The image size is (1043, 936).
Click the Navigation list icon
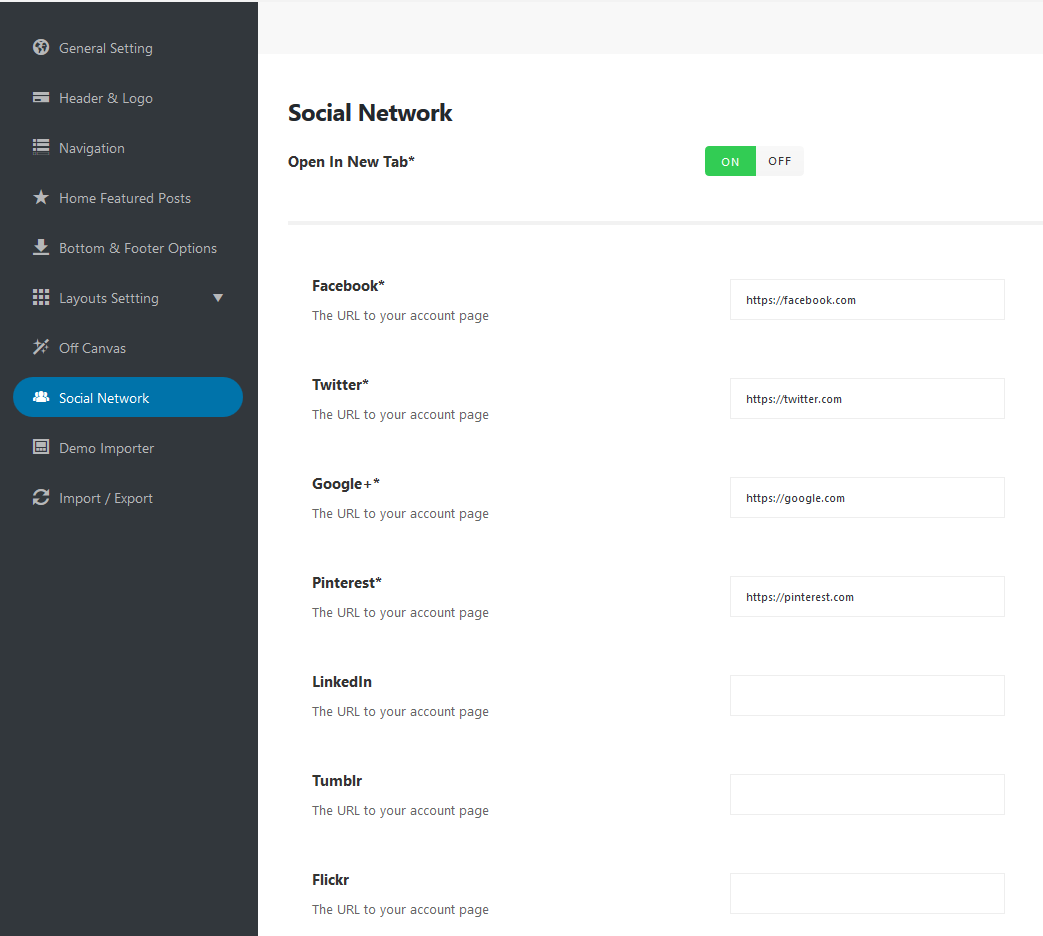(x=41, y=147)
